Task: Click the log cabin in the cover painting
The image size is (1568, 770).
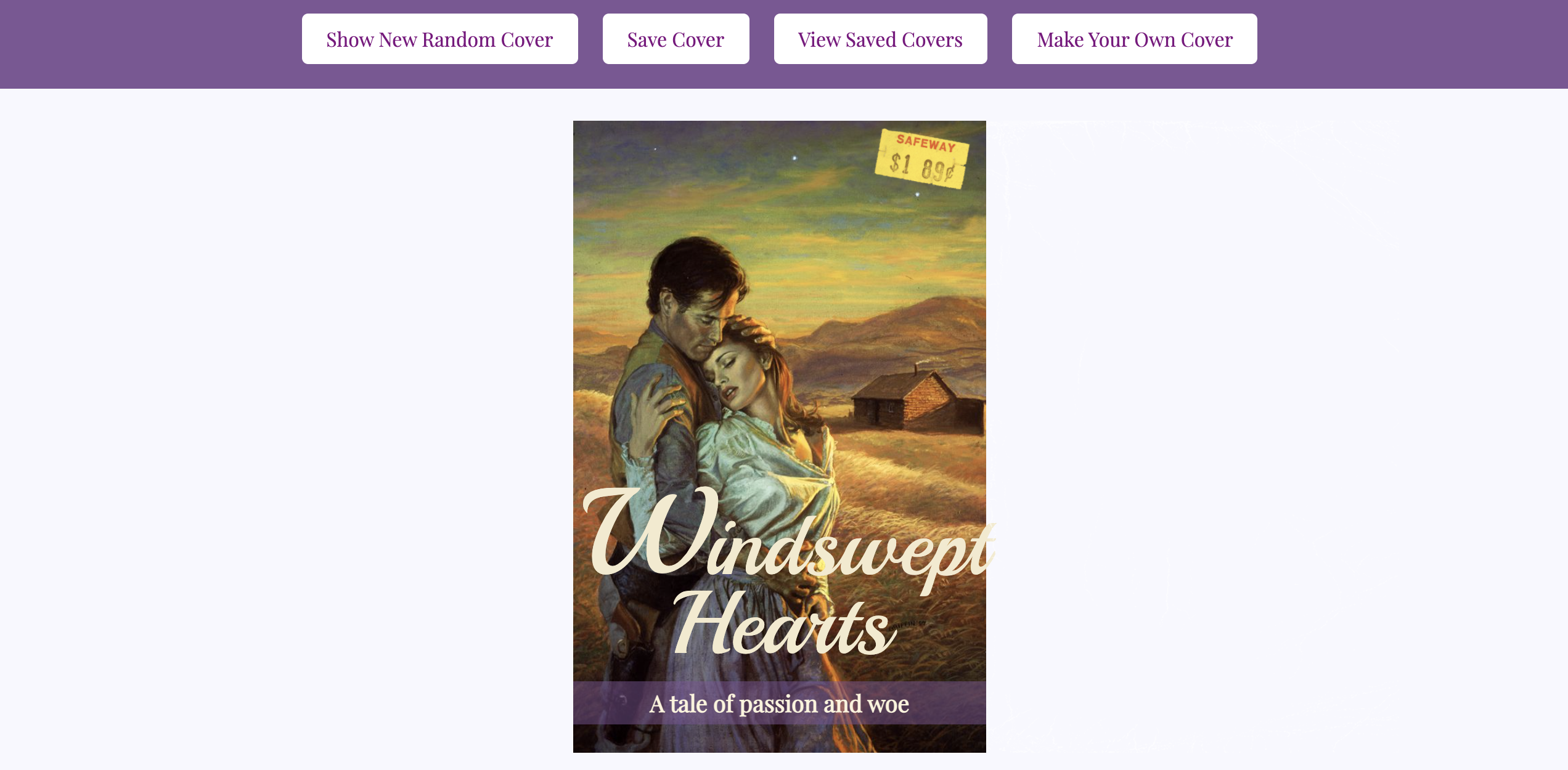Action: 918,399
